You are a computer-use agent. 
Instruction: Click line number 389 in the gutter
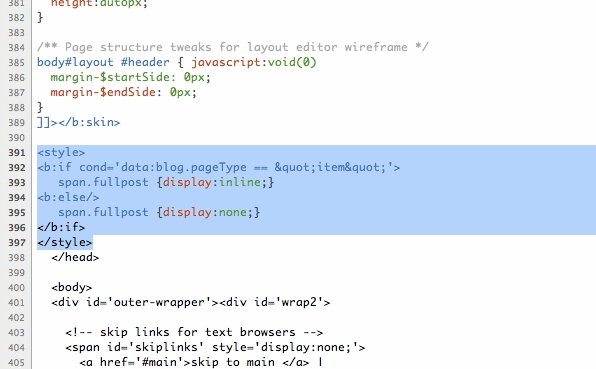(x=16, y=123)
